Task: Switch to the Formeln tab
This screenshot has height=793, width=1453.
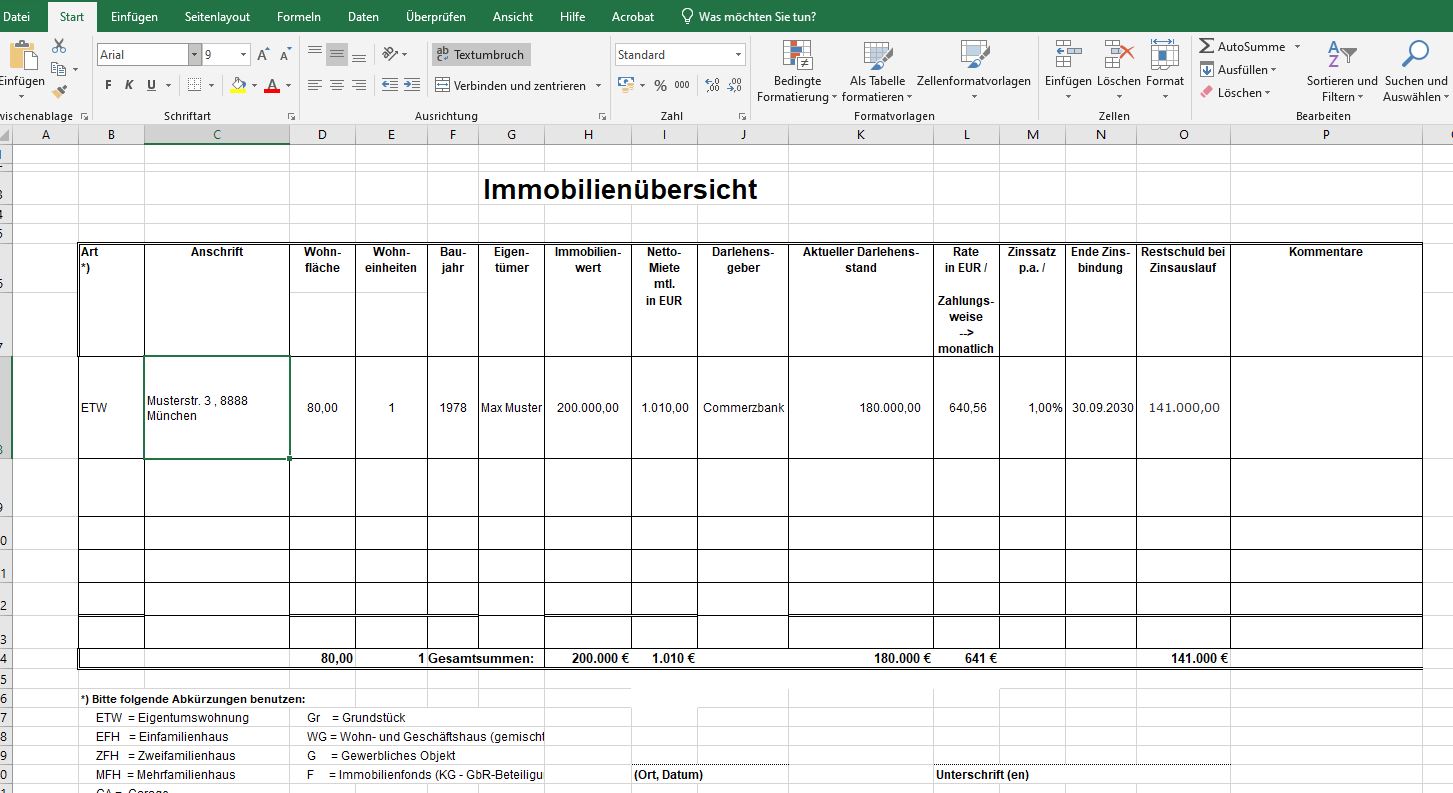Action: 299,16
